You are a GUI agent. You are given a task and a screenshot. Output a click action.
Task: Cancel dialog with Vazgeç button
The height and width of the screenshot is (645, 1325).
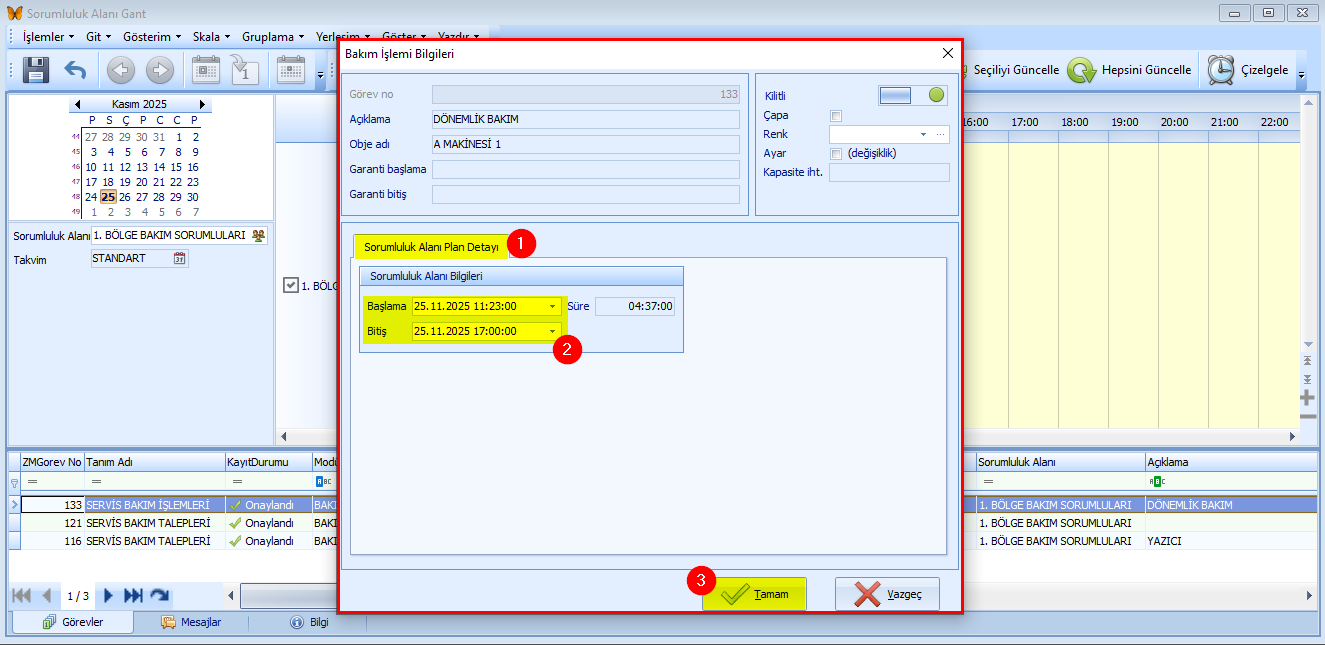click(x=887, y=594)
